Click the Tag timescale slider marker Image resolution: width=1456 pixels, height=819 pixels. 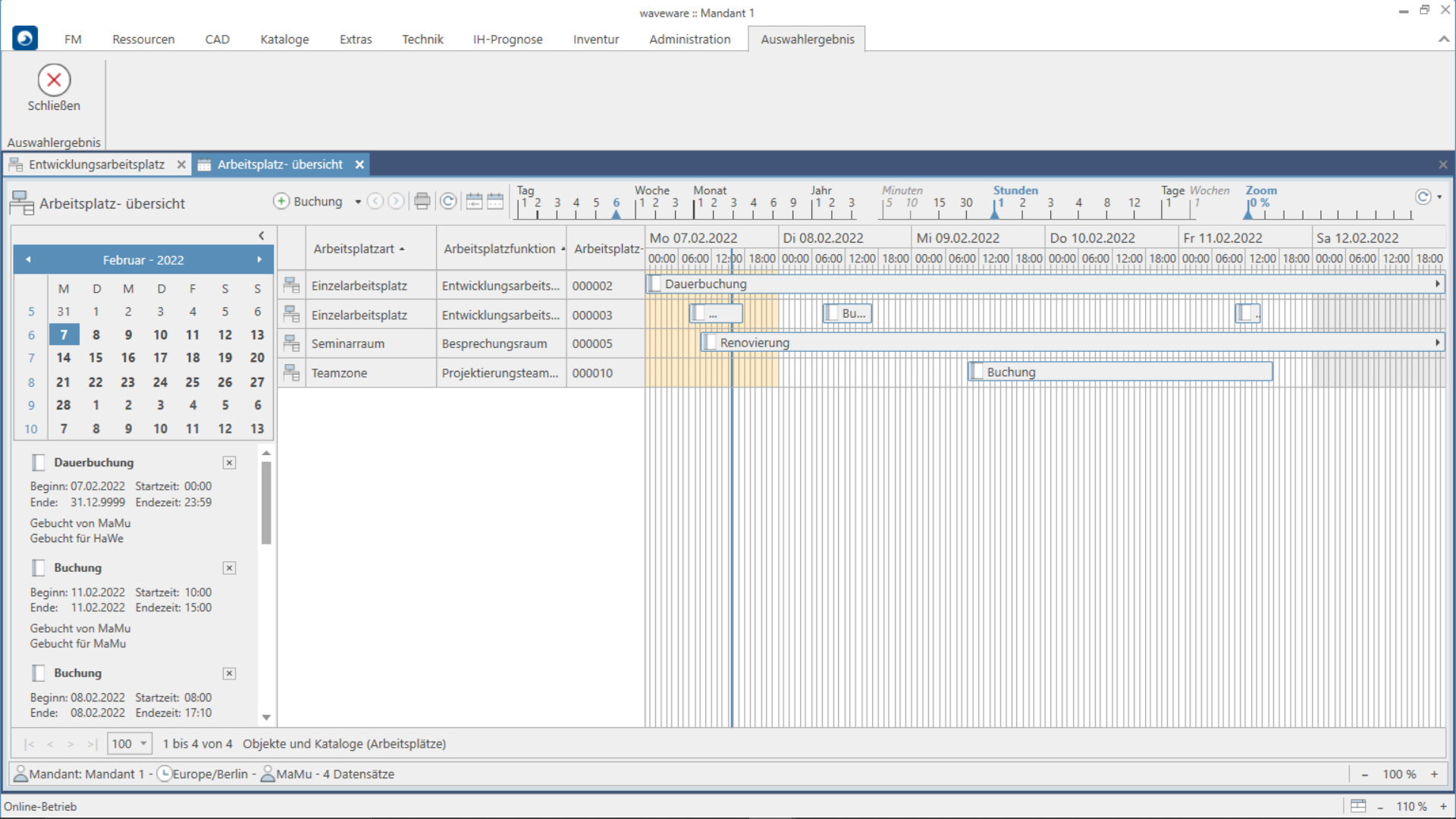[616, 215]
